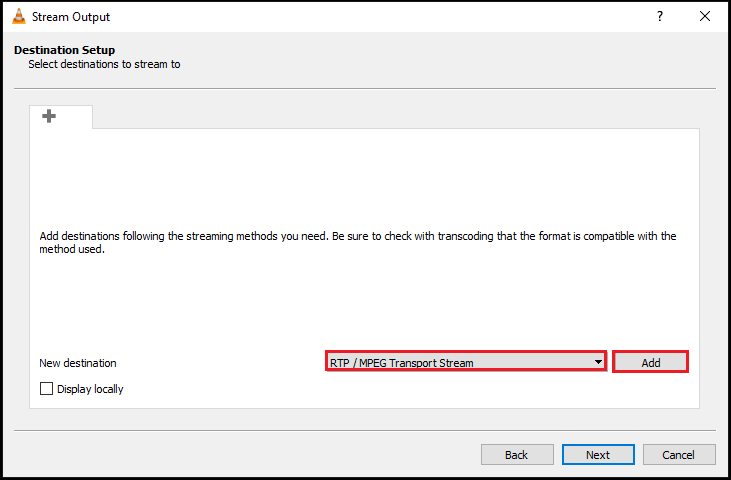Click empty tab bar right of plus tab
Viewport: 731px width, 480px height.
pyautogui.click(x=400, y=116)
